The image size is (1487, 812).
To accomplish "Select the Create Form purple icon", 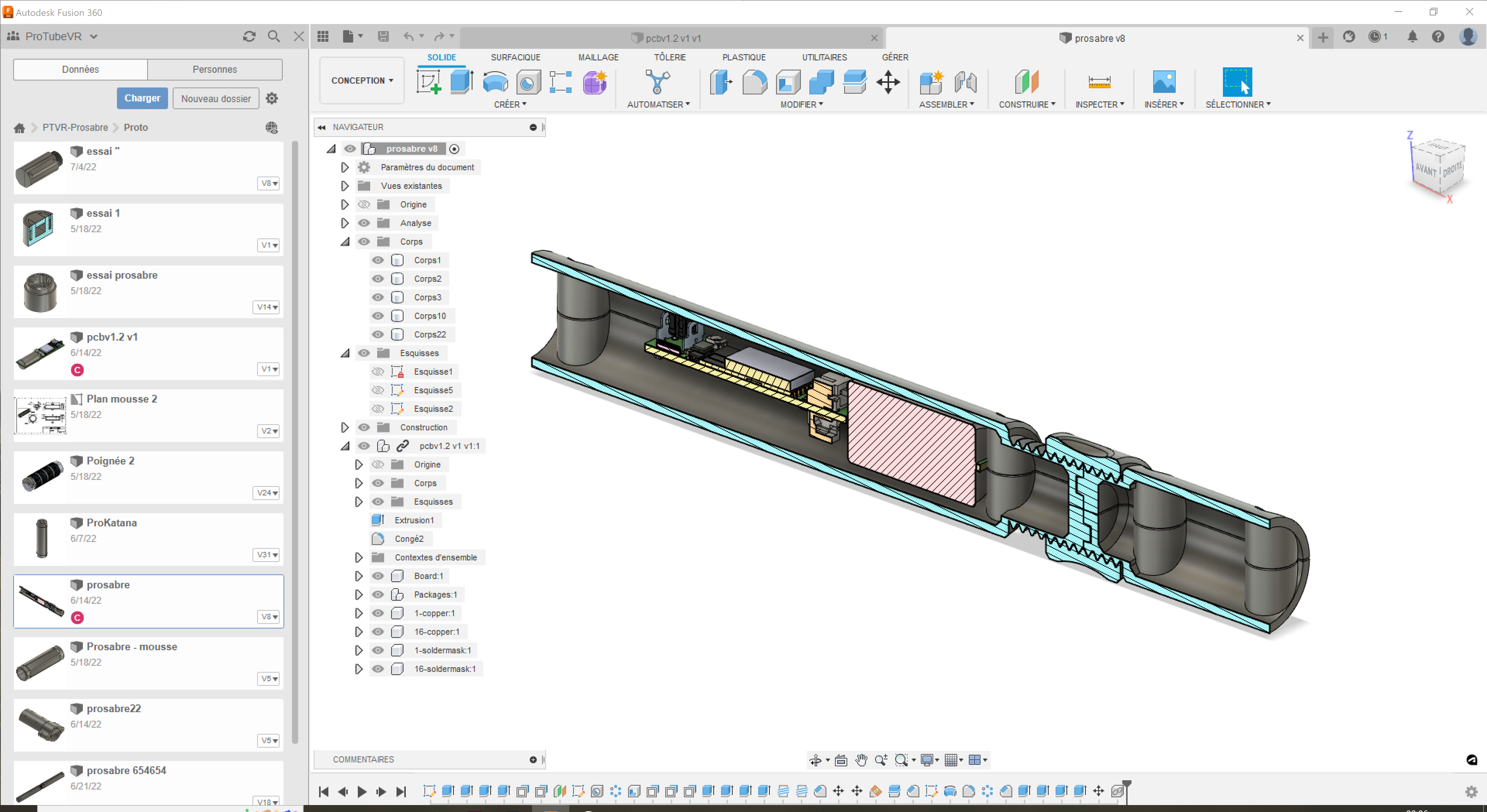I will tap(594, 81).
